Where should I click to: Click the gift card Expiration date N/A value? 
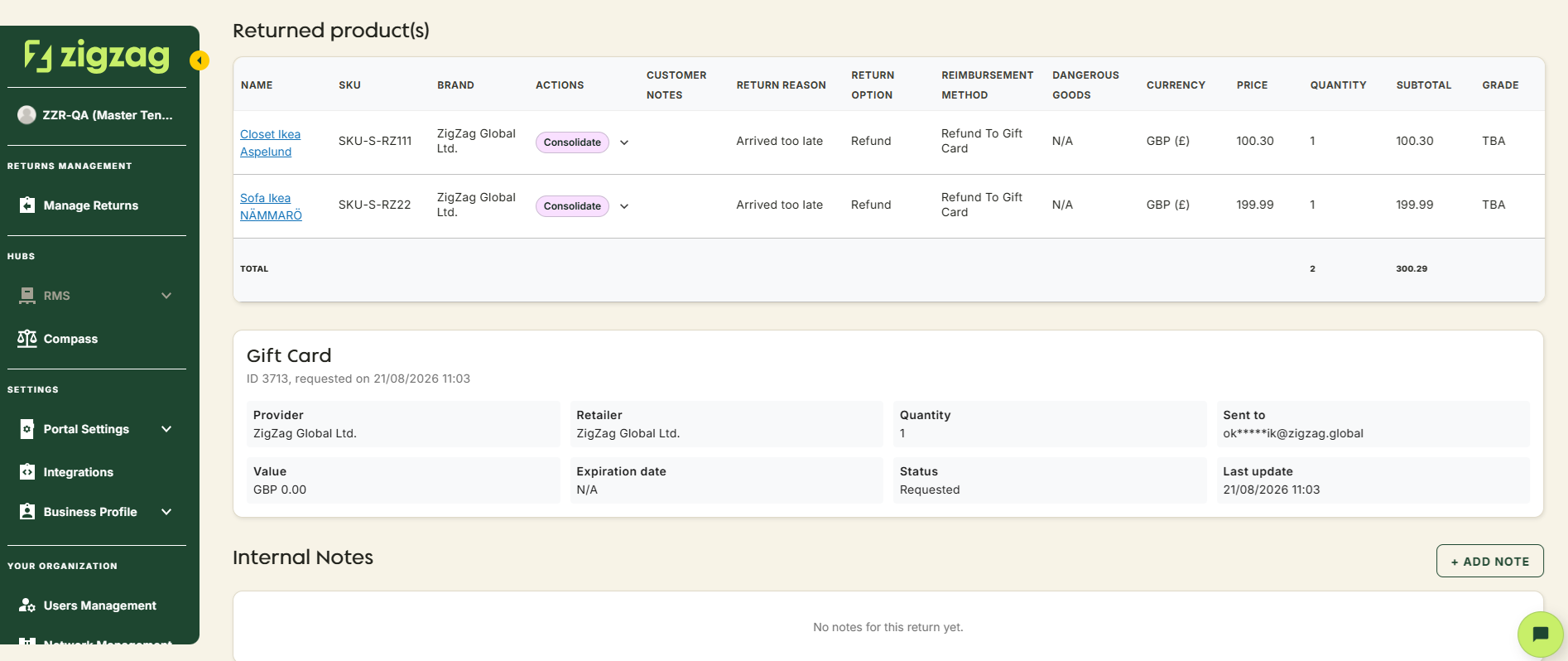pos(587,490)
